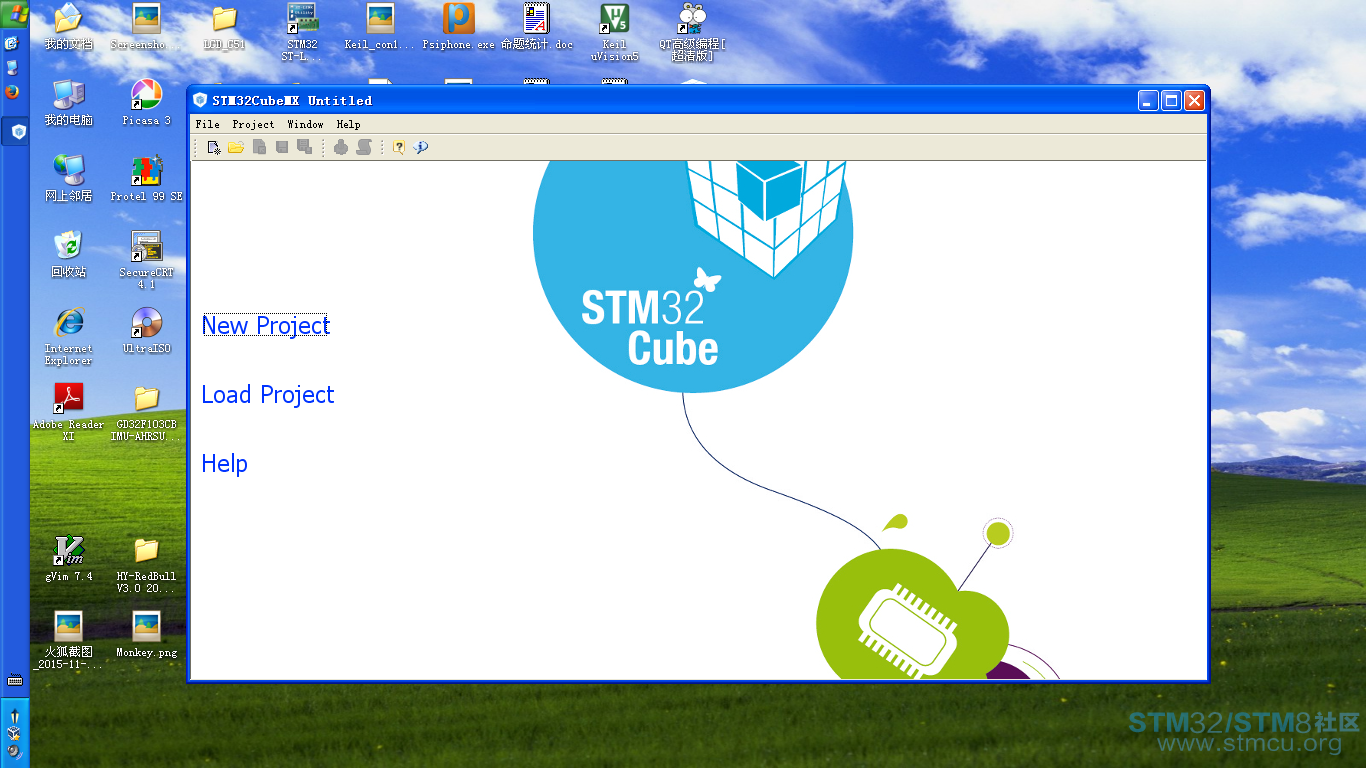Select the Picasa 3 shortcut
Viewport: 1366px width, 768px height.
point(146,103)
